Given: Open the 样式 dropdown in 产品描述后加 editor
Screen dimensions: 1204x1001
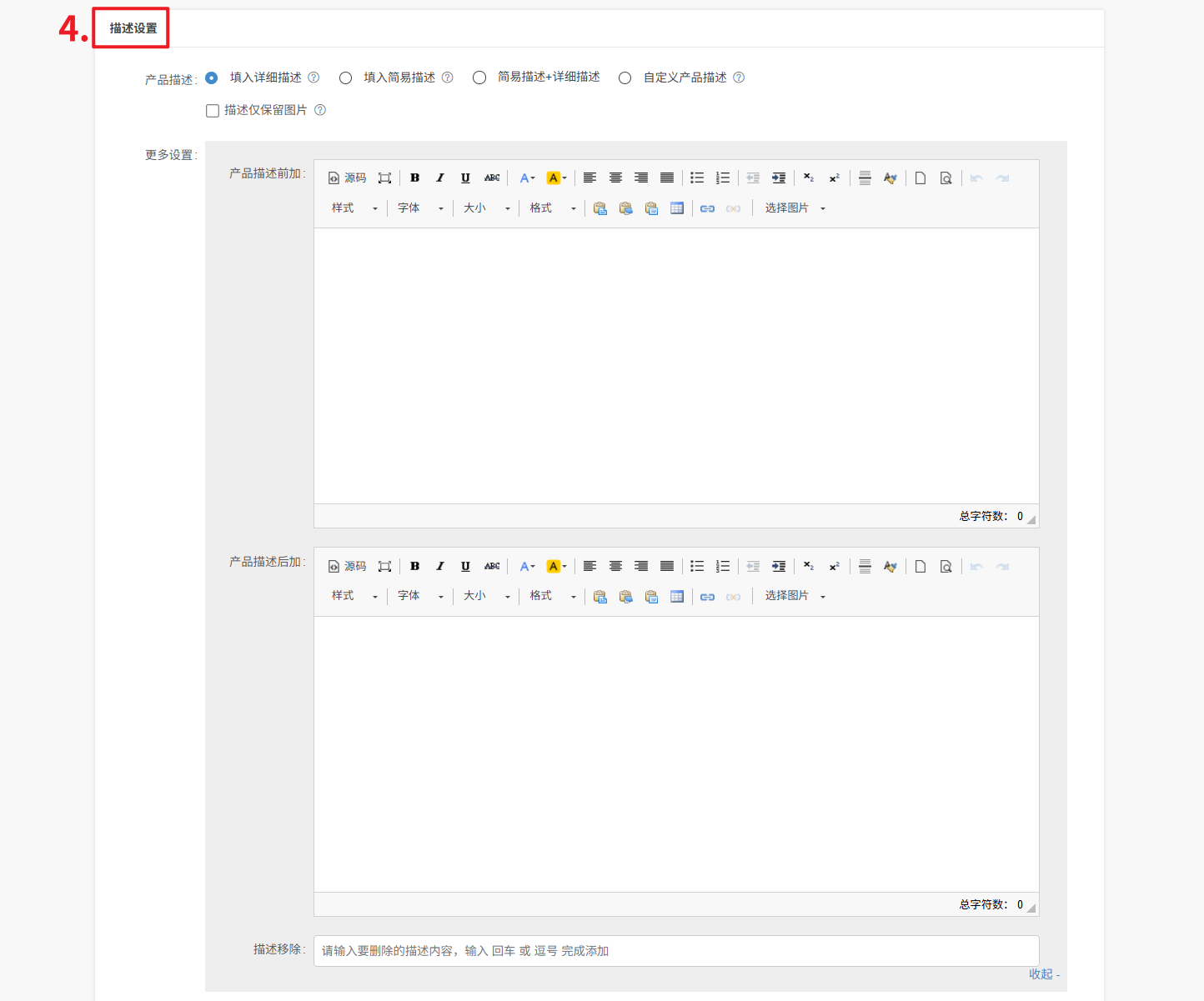Looking at the screenshot, I should (x=354, y=596).
